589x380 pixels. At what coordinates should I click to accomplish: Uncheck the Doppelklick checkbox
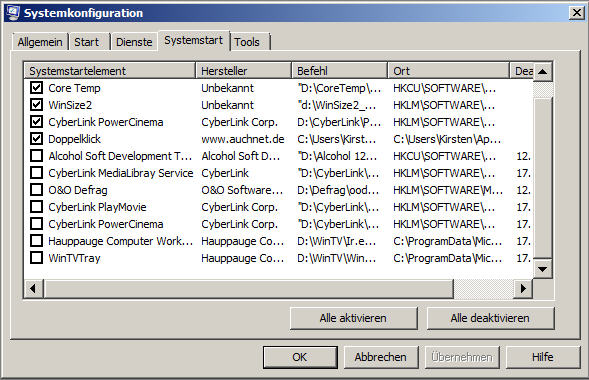point(36,139)
